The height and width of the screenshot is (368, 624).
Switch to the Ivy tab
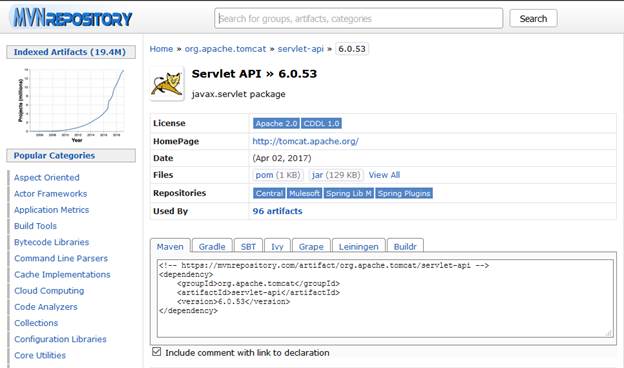tap(277, 246)
